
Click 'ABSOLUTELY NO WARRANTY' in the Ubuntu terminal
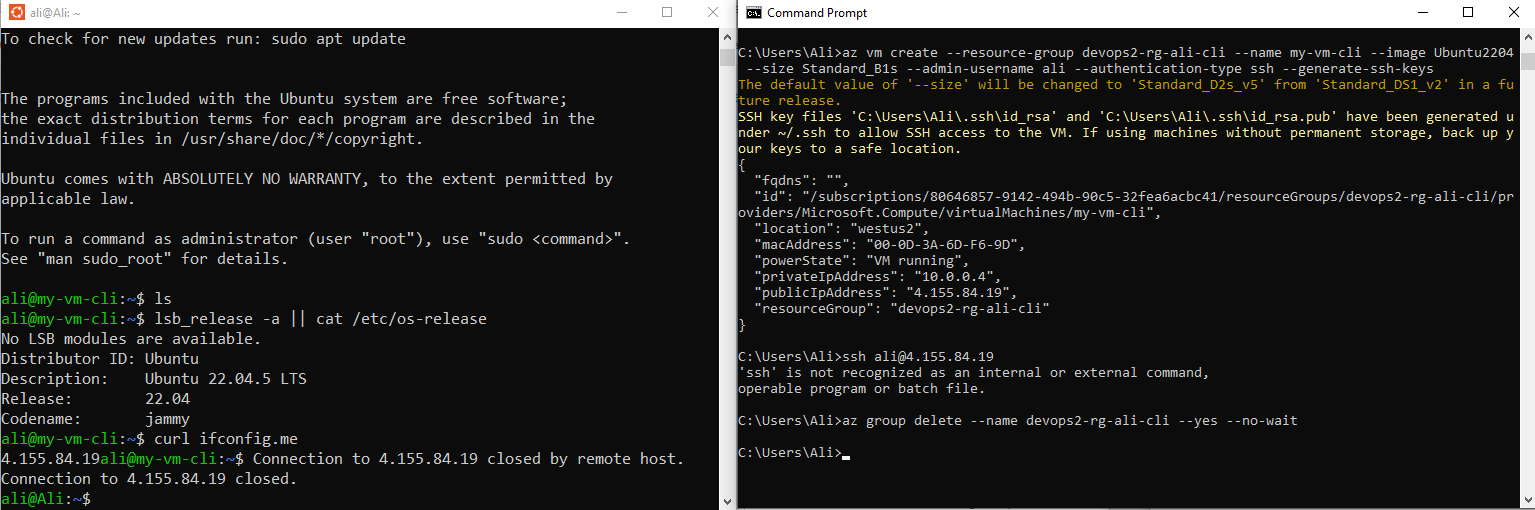260,179
